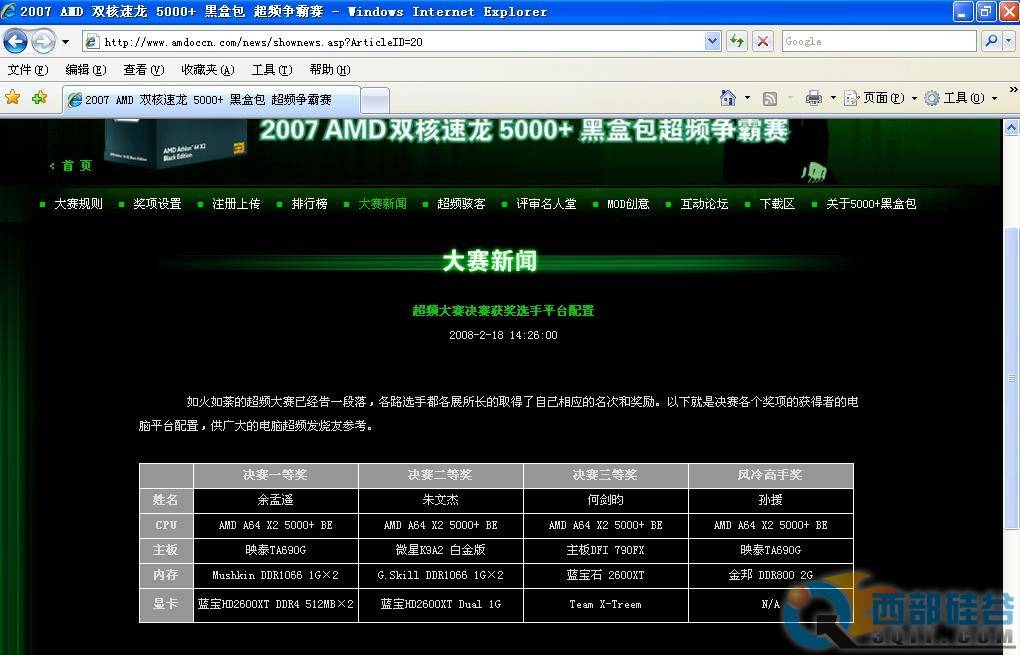The width and height of the screenshot is (1020, 655).
Task: Click the search magnifier icon
Action: click(x=991, y=42)
